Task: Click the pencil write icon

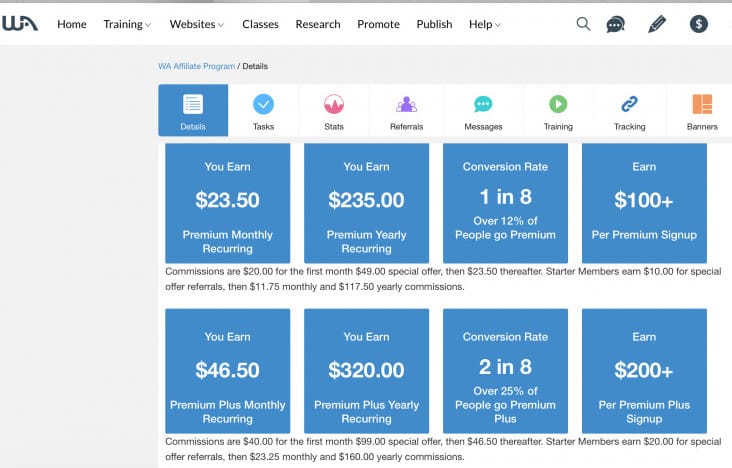Action: (x=657, y=24)
